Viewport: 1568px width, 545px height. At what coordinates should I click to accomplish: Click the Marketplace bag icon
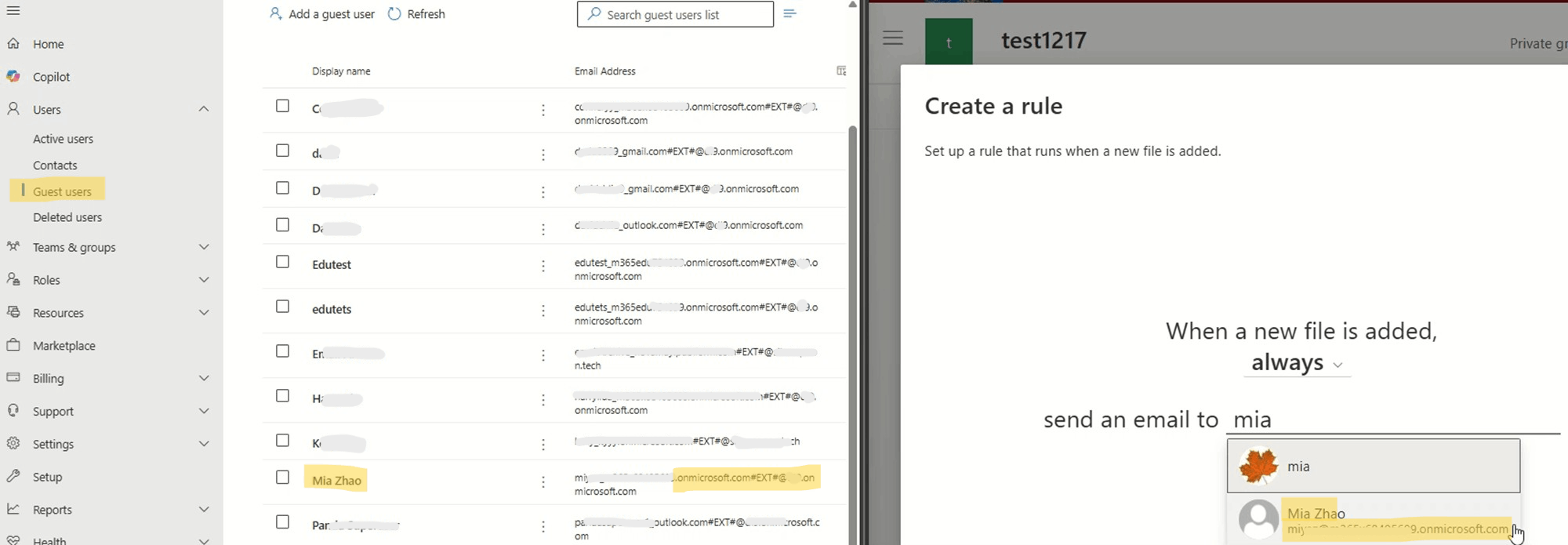point(13,345)
